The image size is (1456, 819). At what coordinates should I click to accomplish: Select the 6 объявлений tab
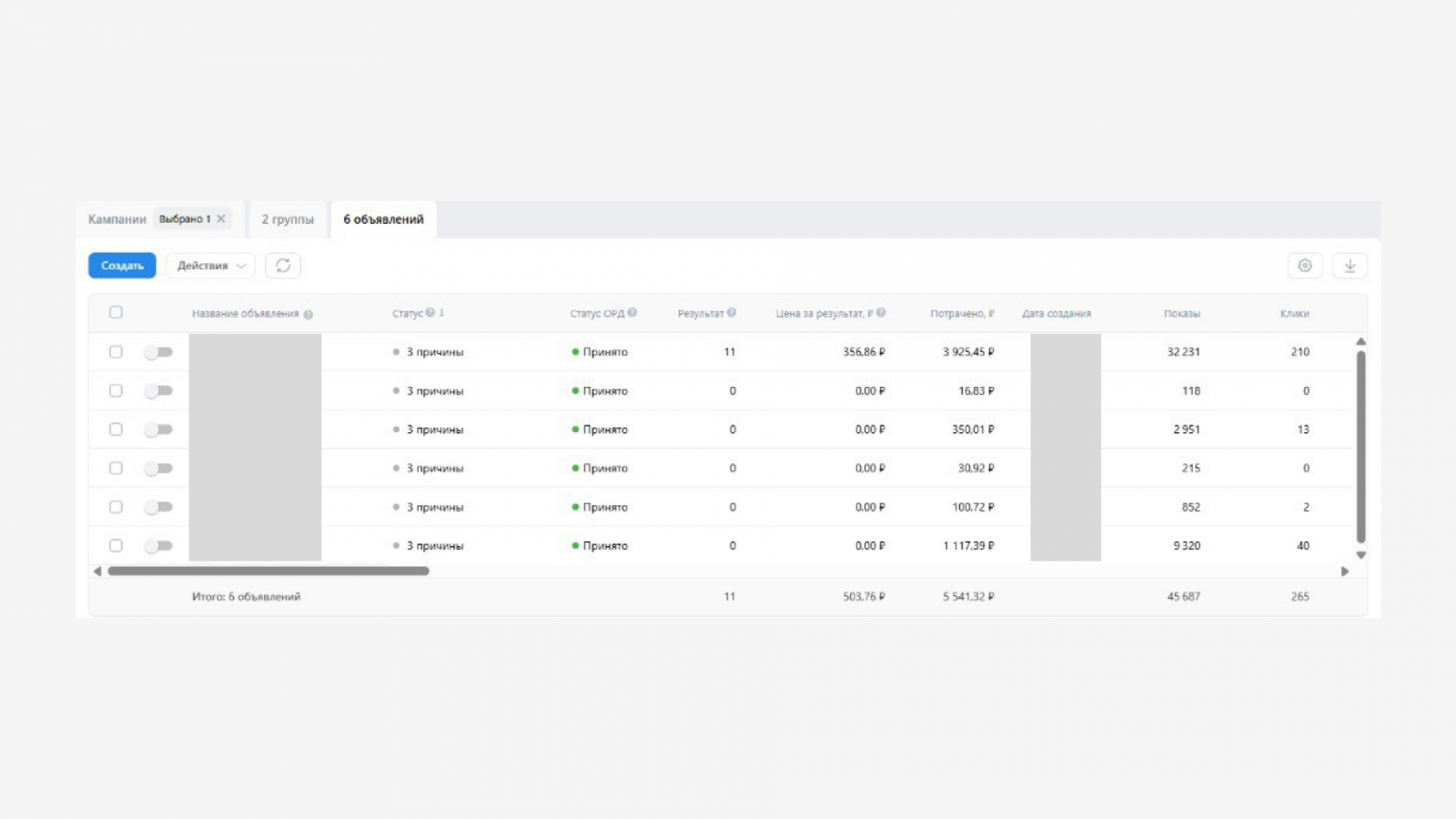383,219
